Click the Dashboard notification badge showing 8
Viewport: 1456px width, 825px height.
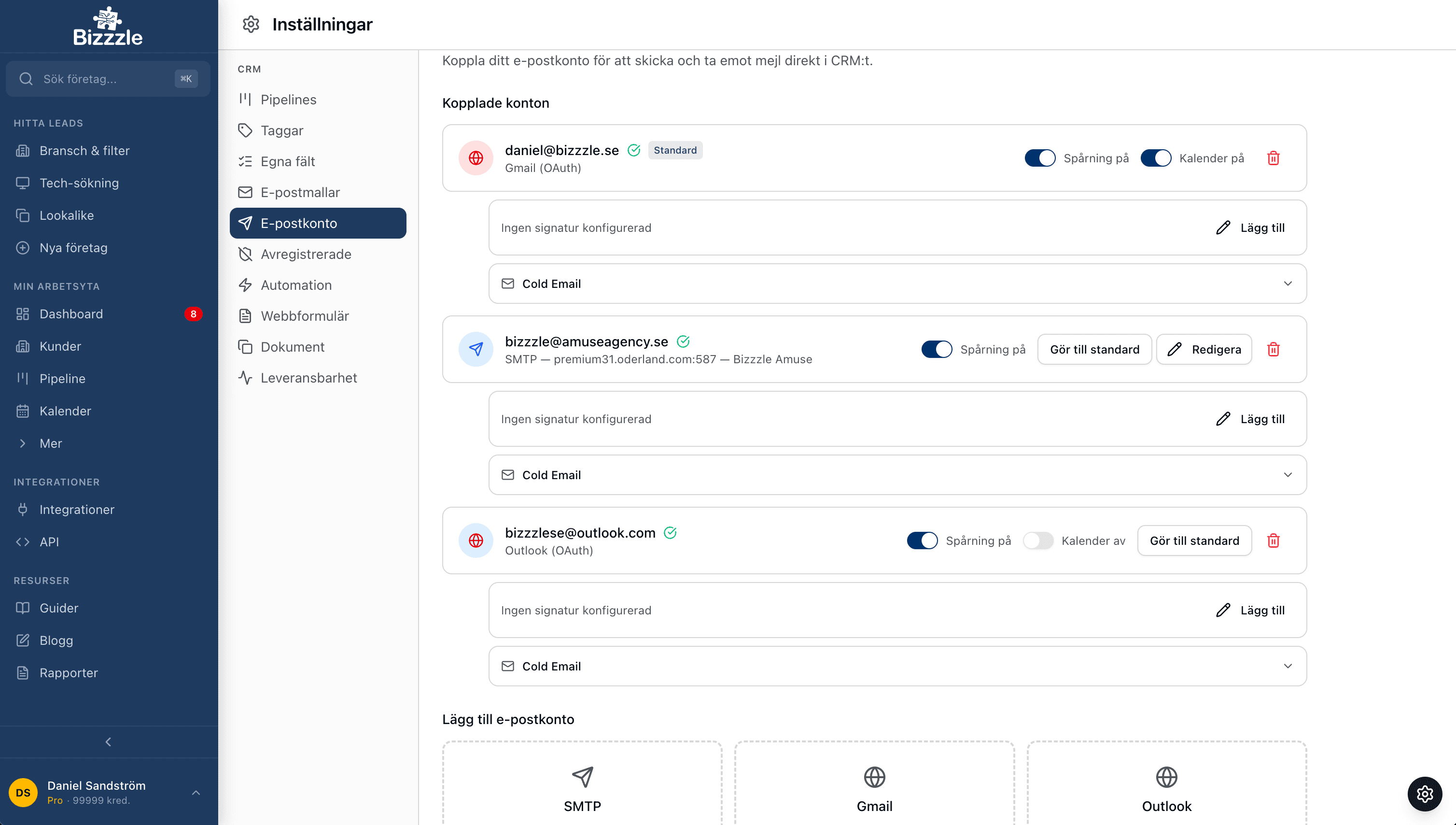[194, 313]
